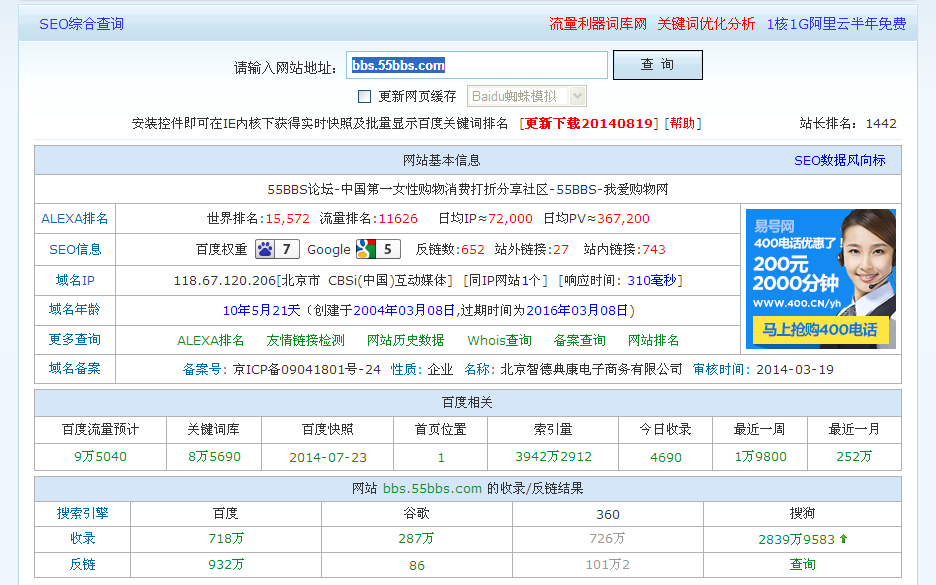This screenshot has height=585, width=936.
Task: Click the 备案查询 link
Action: (579, 340)
